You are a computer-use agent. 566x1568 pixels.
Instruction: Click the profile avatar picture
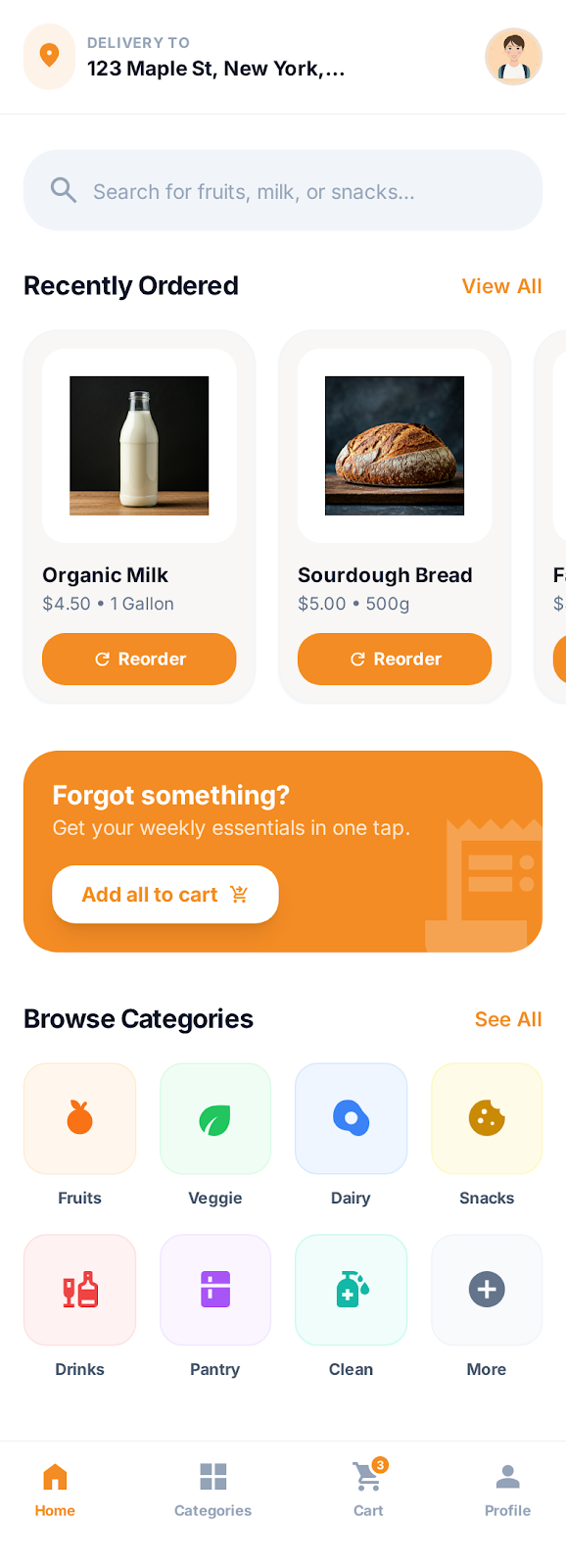513,56
